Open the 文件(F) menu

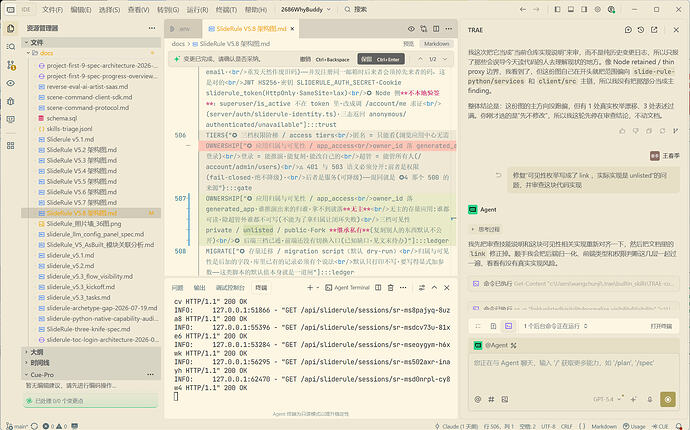pyautogui.click(x=52, y=9)
